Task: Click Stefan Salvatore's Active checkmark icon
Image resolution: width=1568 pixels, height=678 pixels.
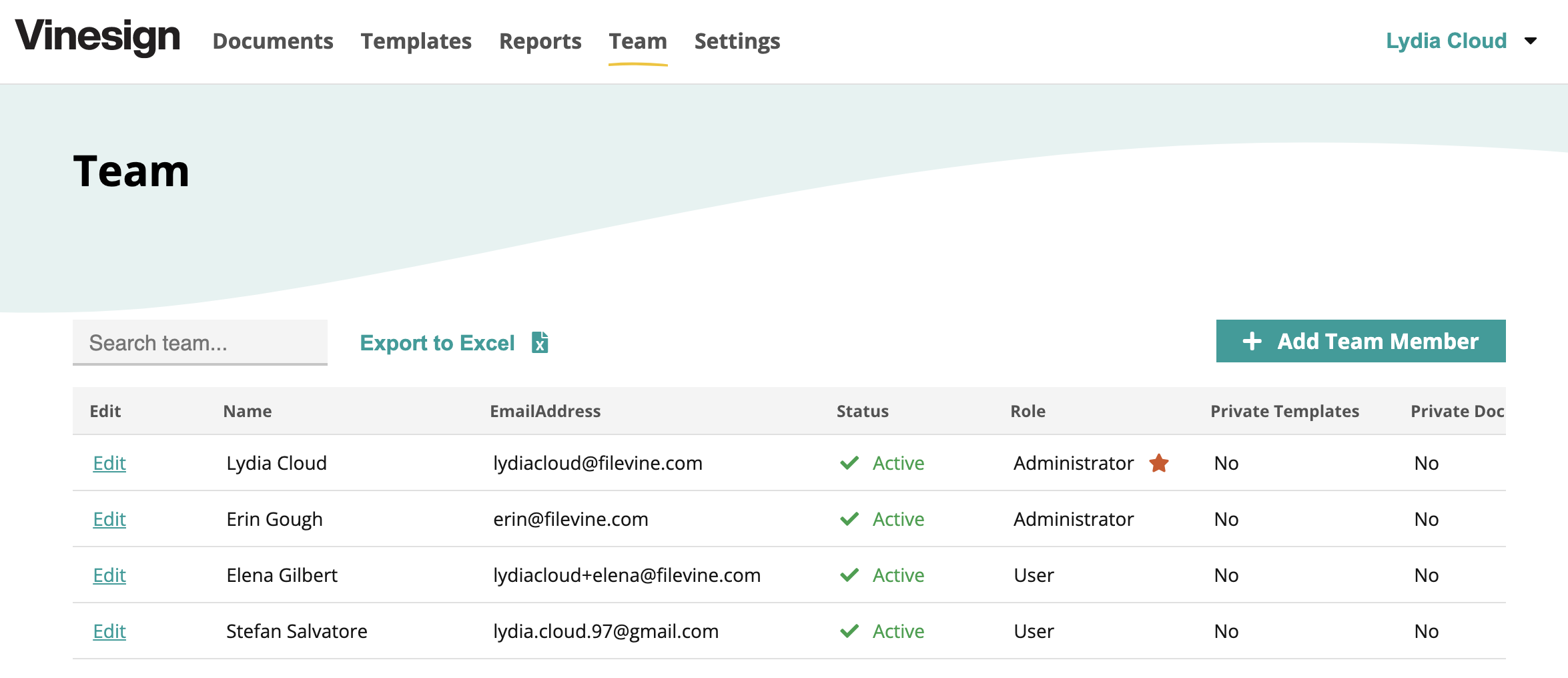Action: [x=849, y=631]
